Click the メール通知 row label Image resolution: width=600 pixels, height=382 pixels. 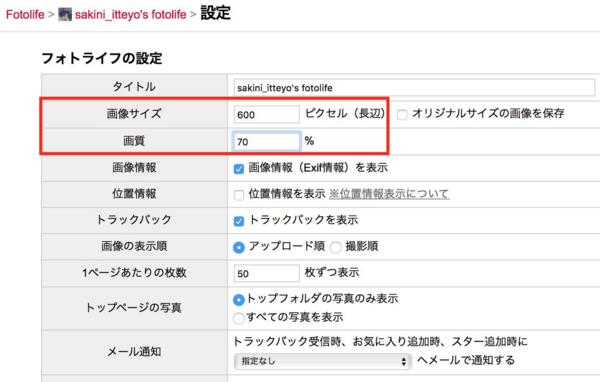pos(134,351)
